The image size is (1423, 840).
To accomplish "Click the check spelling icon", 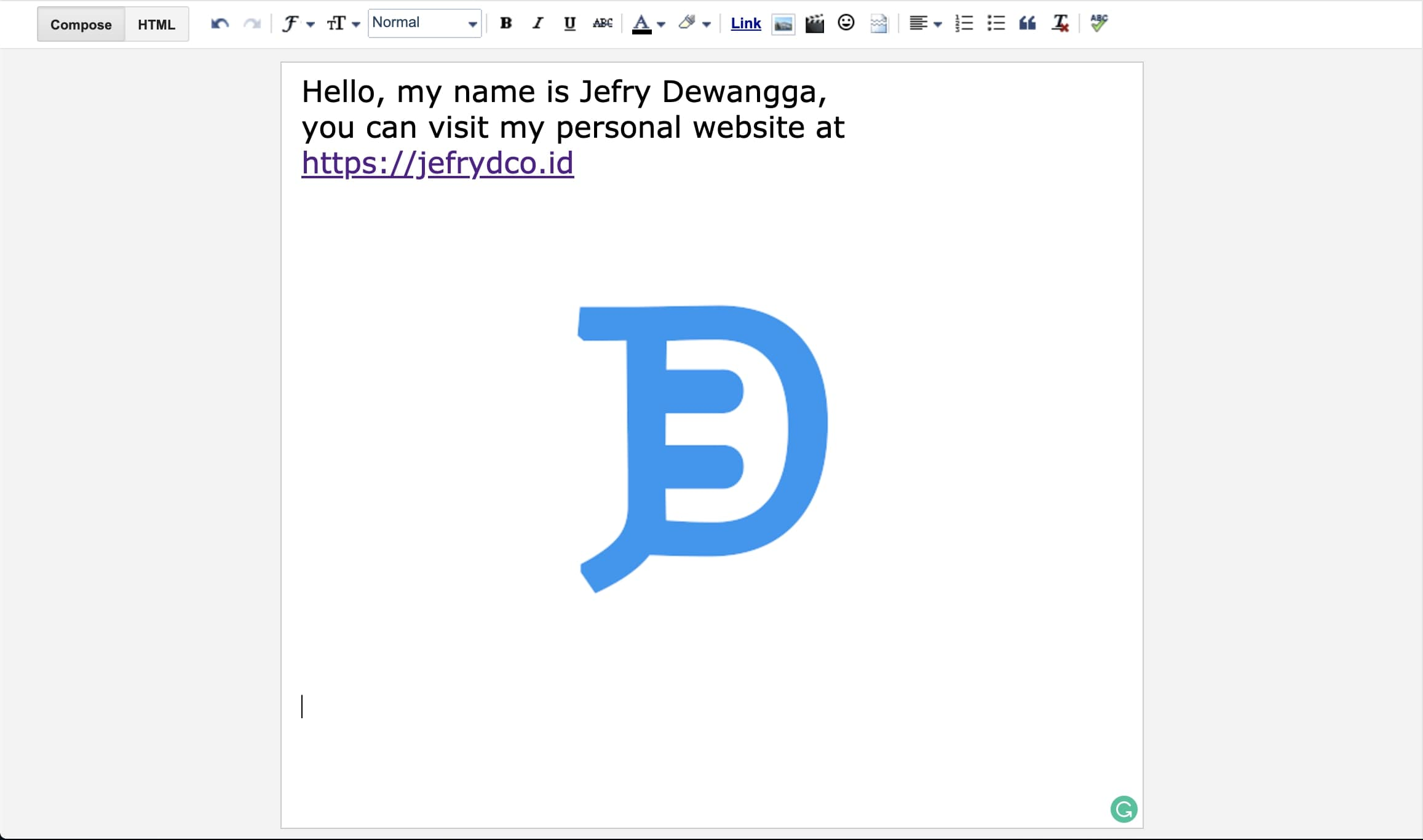I will [x=1099, y=23].
